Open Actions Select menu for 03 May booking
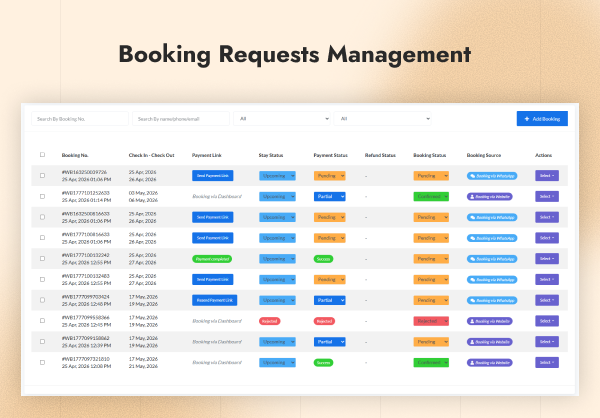 coord(547,196)
